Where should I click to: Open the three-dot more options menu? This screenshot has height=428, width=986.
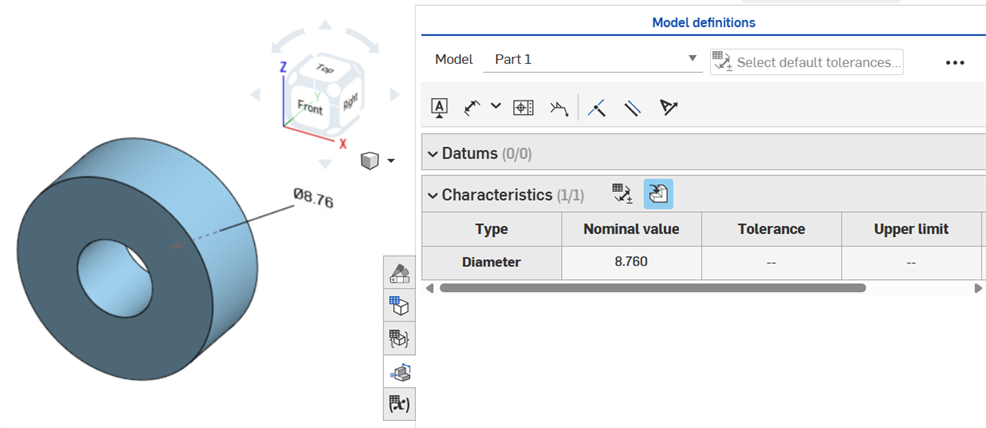click(x=955, y=62)
